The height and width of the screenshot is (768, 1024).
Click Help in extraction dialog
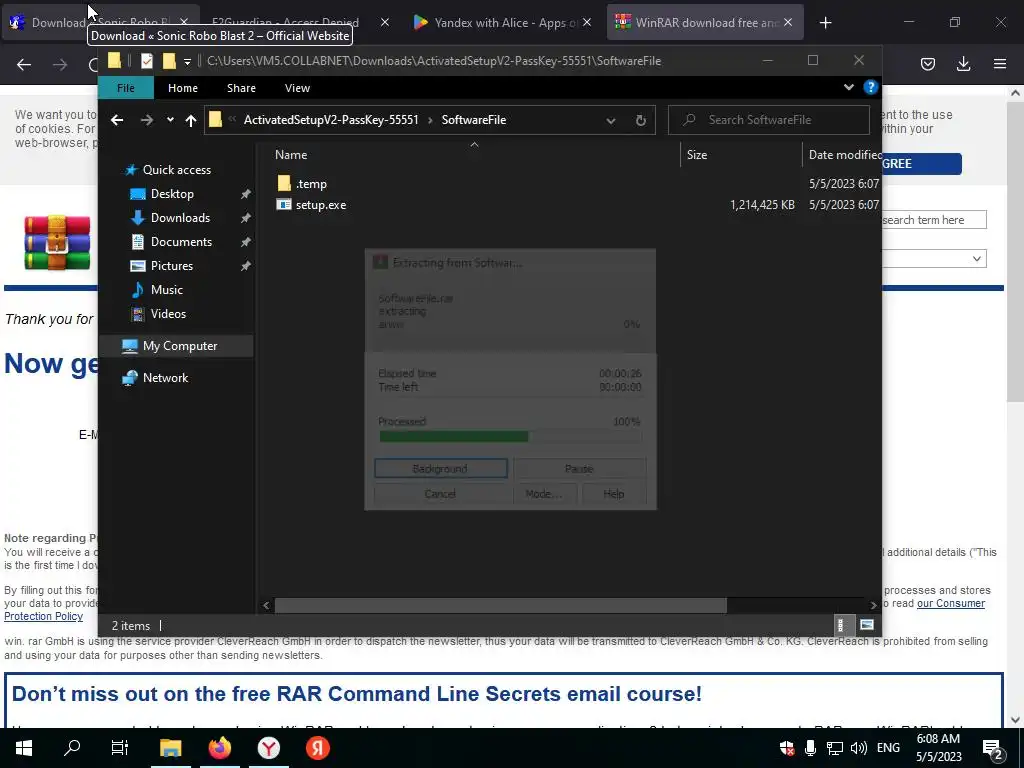(x=614, y=494)
